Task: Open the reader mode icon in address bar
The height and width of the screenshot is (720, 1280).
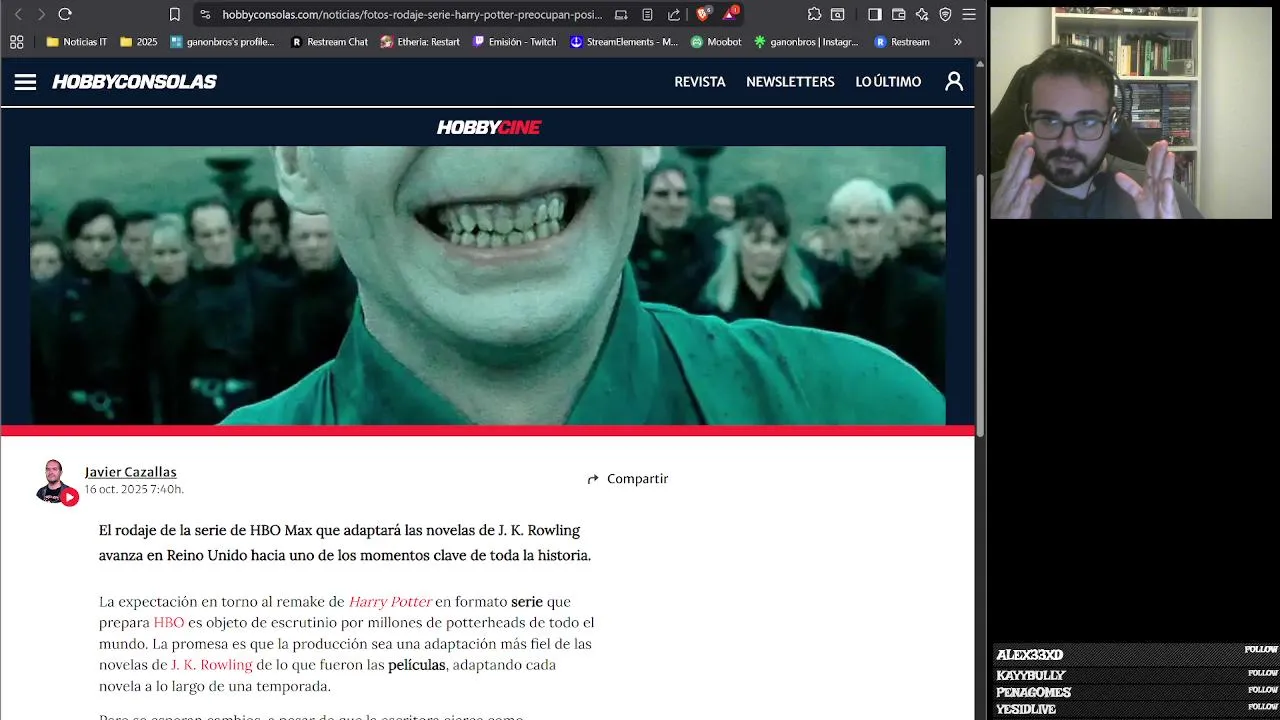Action: tap(648, 14)
